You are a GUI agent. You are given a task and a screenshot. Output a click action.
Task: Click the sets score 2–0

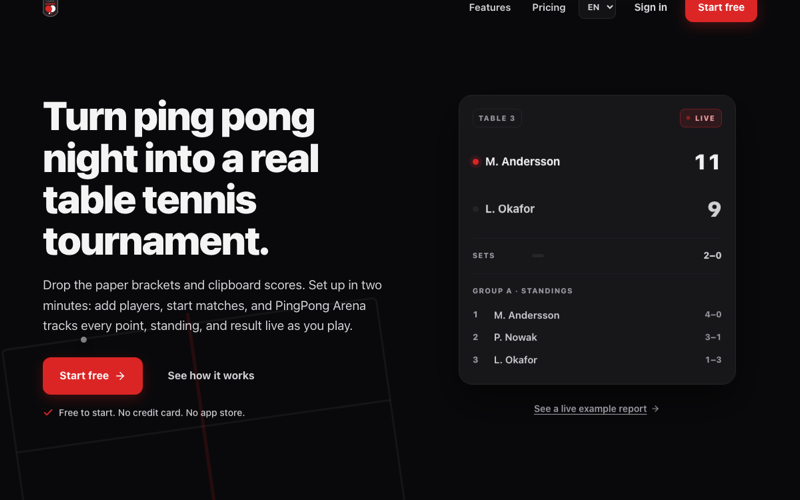(712, 256)
